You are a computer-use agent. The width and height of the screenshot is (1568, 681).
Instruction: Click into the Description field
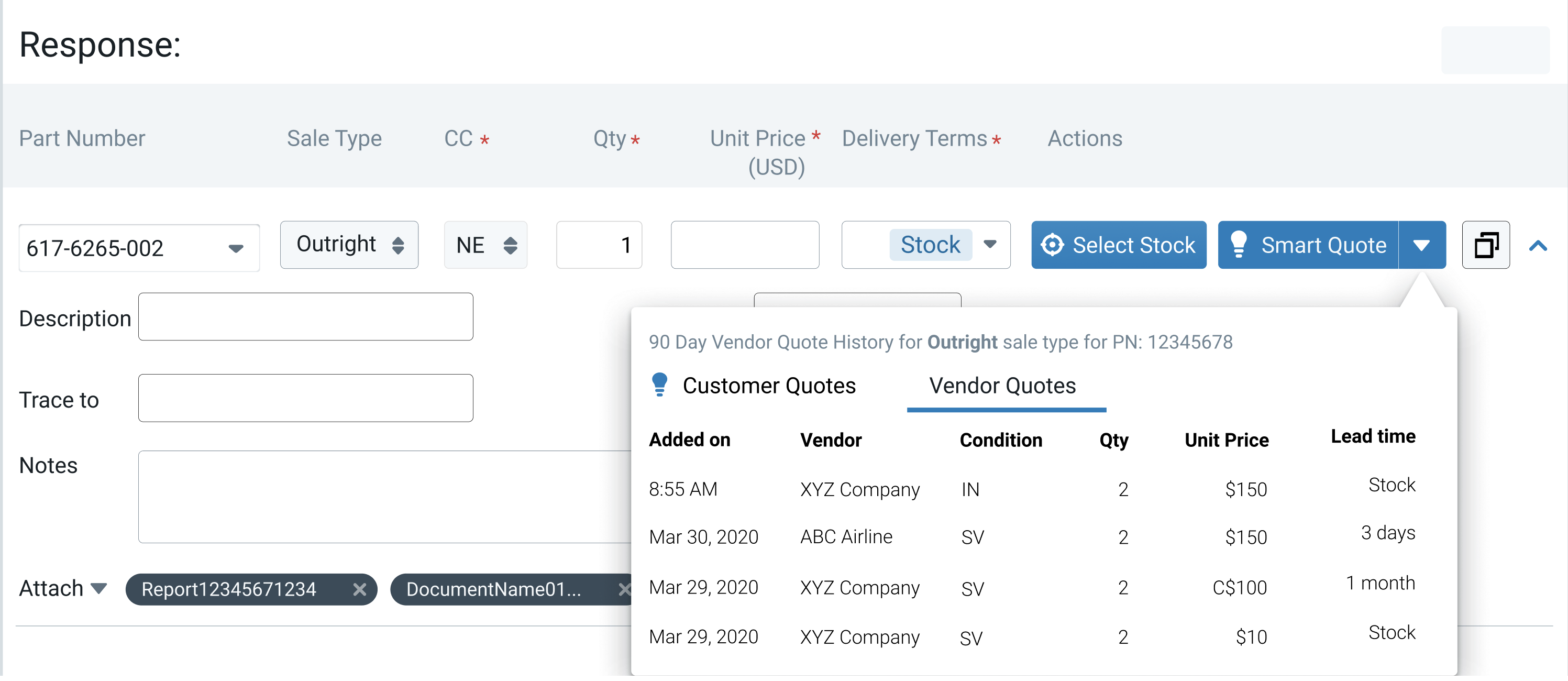coord(305,316)
